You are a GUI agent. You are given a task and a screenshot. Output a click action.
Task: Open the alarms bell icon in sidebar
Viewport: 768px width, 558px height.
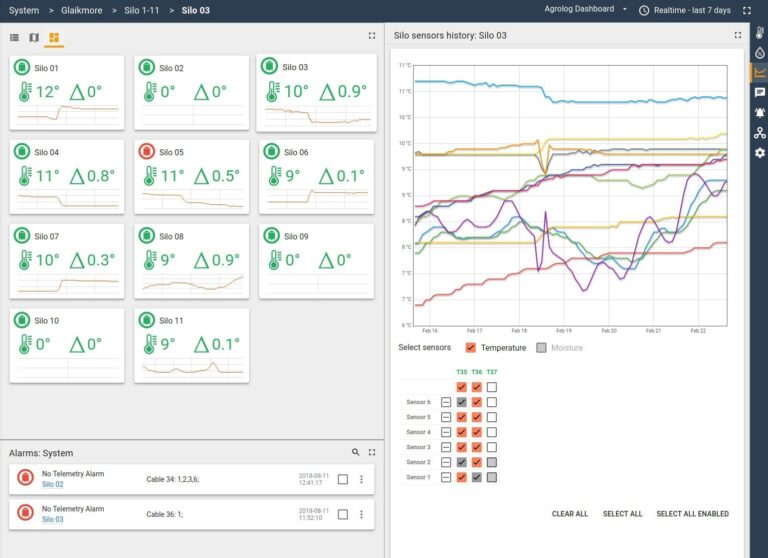pyautogui.click(x=760, y=113)
